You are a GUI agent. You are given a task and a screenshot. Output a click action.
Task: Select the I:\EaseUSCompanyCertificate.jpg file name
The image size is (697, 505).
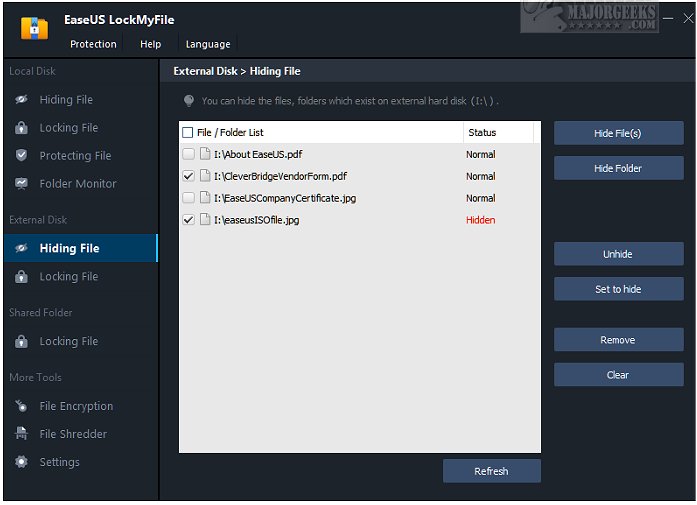[285, 198]
